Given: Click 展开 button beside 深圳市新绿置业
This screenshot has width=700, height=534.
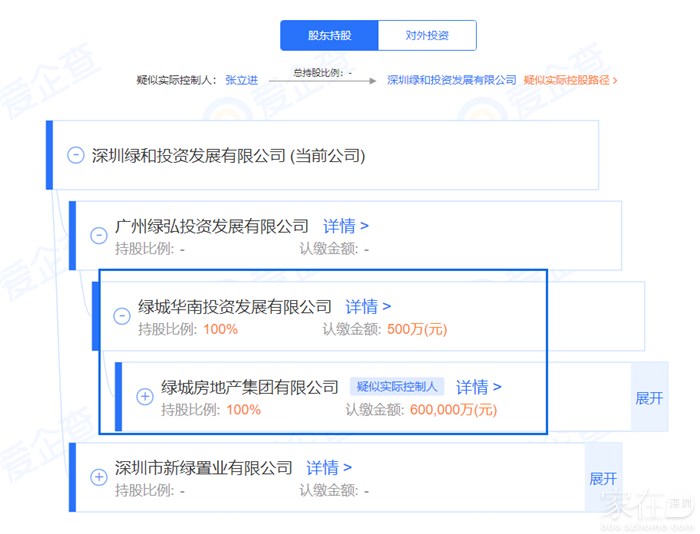Looking at the screenshot, I should 603,478.
